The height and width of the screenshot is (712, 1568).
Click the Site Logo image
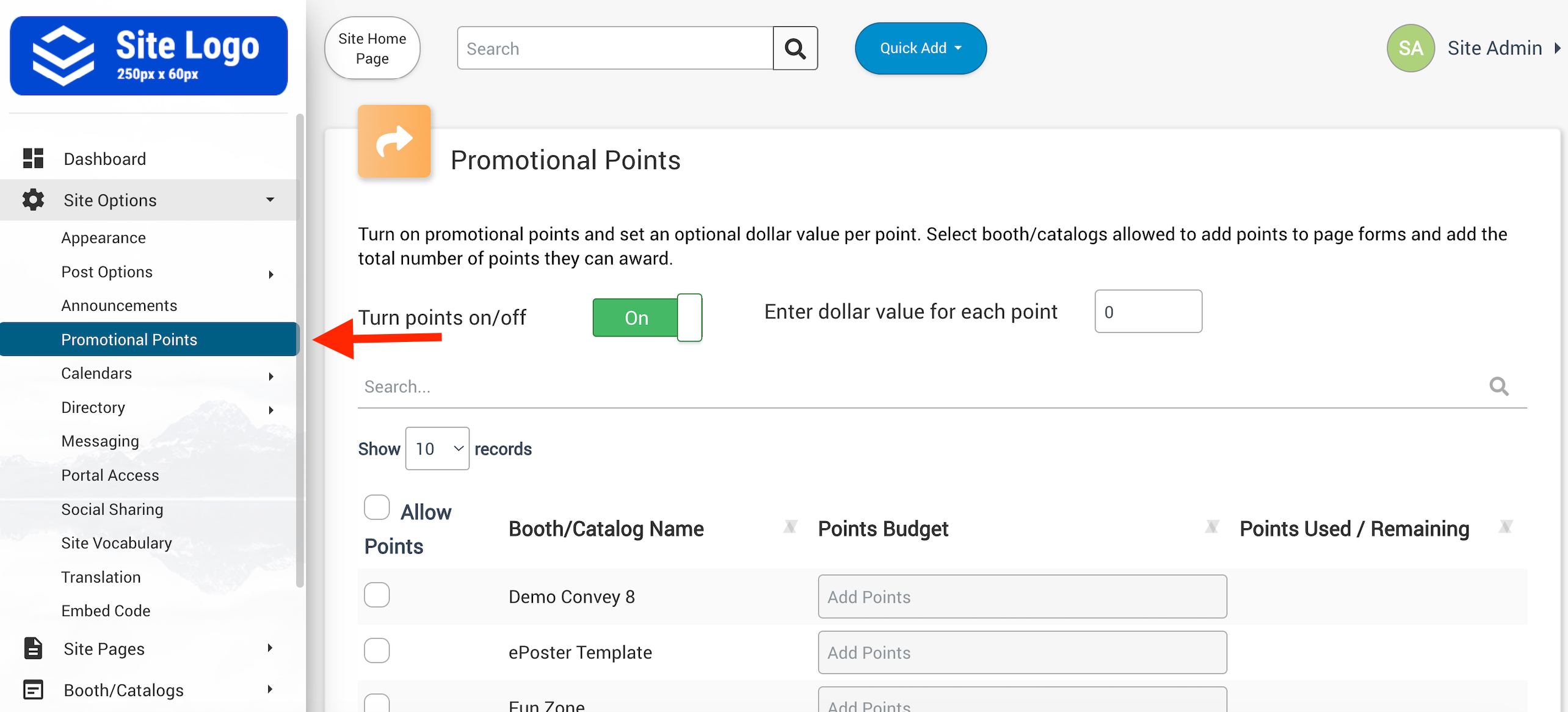coord(148,56)
